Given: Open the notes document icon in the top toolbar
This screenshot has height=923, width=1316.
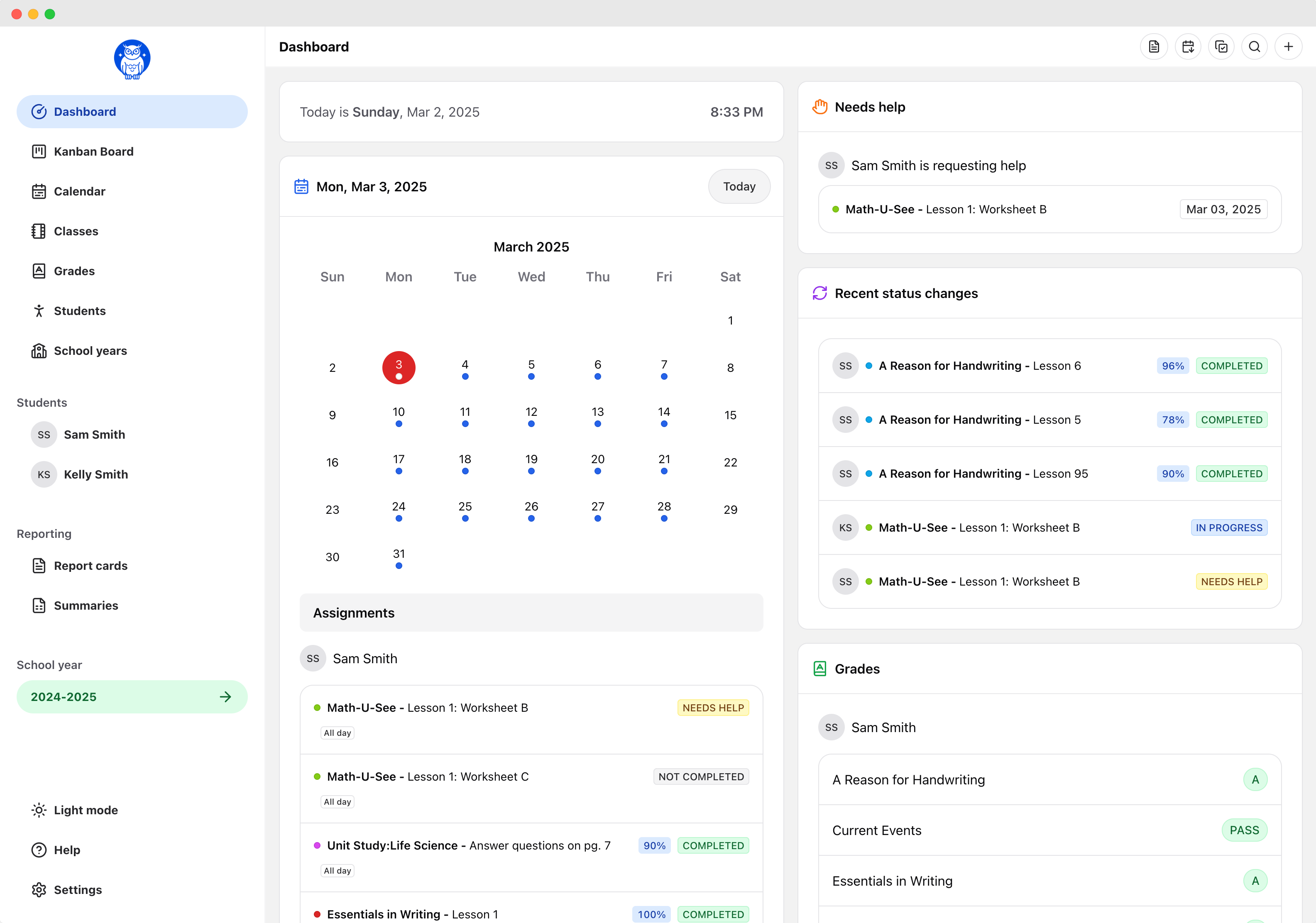Looking at the screenshot, I should (1154, 46).
